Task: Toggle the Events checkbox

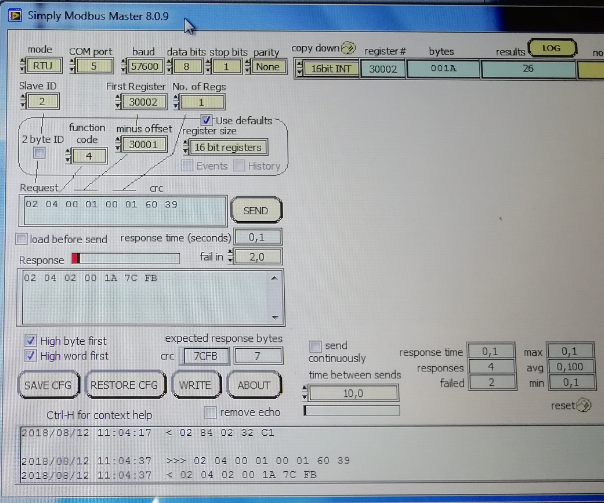Action: tap(187, 166)
